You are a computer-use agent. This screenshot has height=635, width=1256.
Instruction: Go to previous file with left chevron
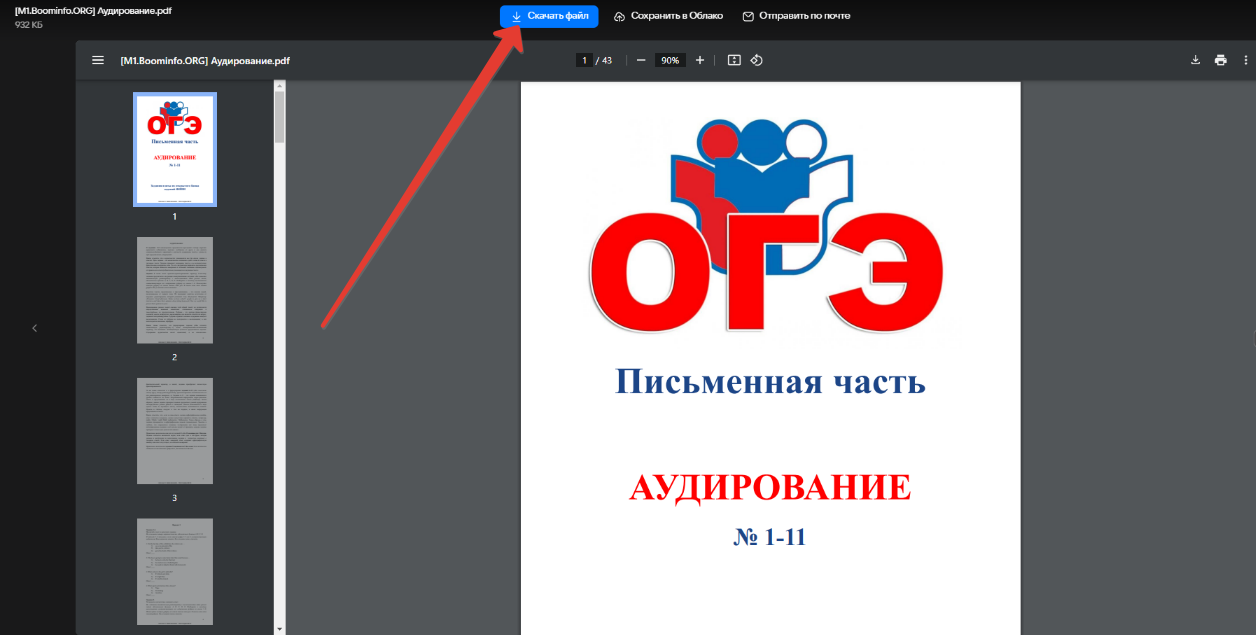click(x=34, y=328)
